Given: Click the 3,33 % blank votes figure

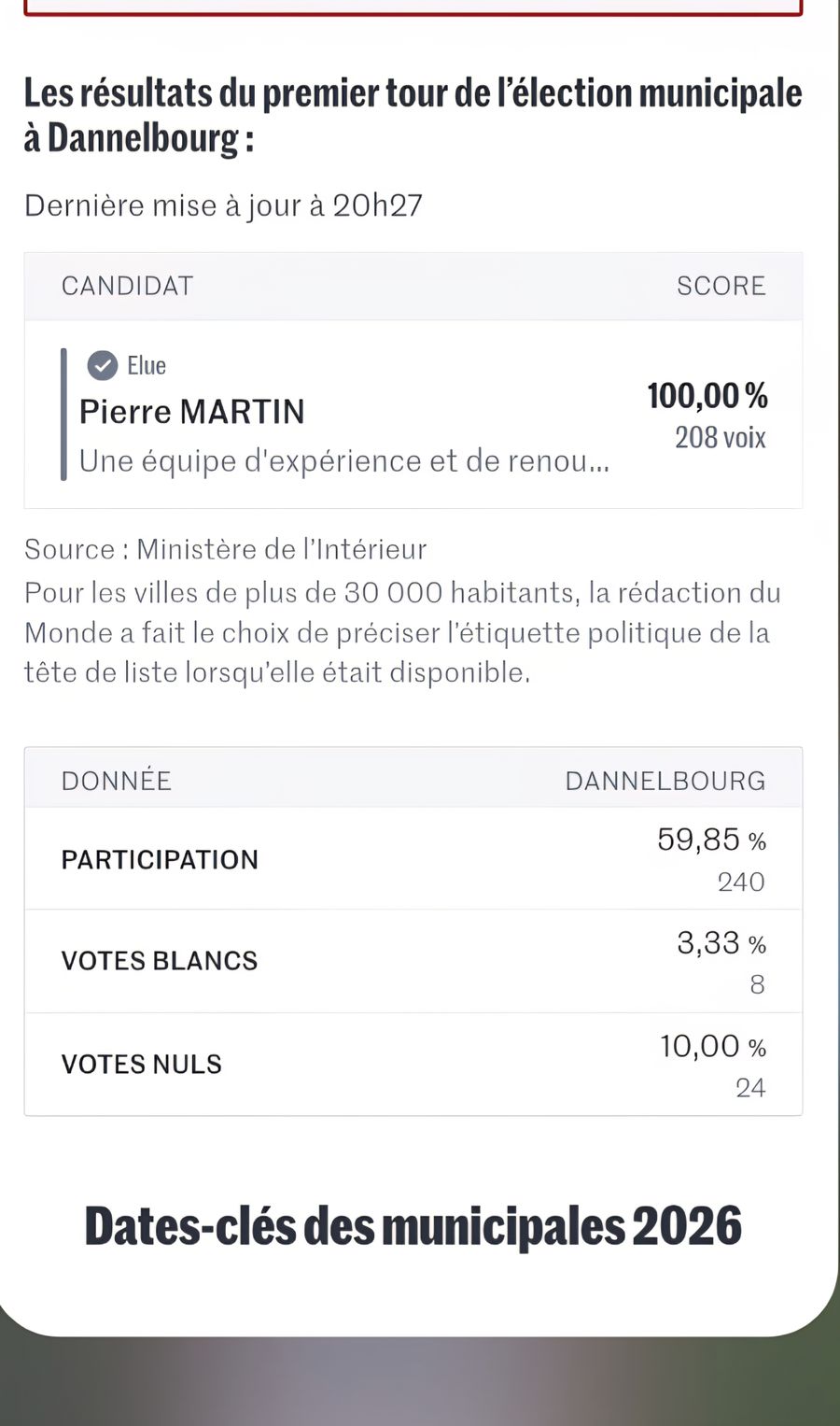Looking at the screenshot, I should click(x=721, y=943).
